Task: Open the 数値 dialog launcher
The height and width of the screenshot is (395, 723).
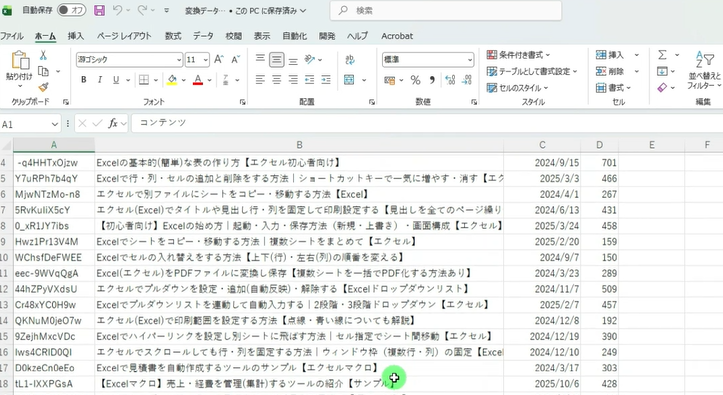Action: 474,102
